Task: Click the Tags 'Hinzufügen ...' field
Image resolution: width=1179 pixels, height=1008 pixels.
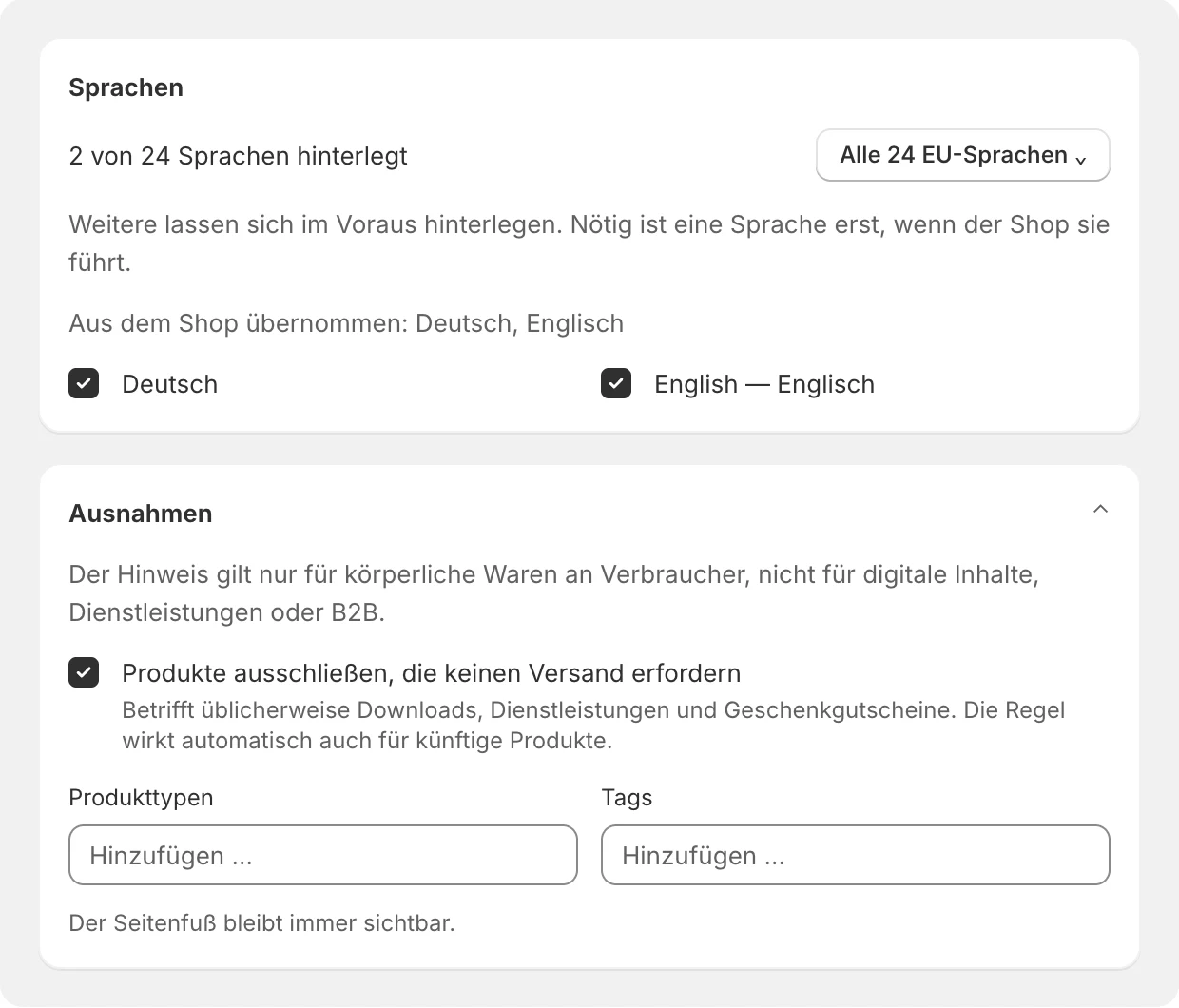Action: [x=856, y=855]
